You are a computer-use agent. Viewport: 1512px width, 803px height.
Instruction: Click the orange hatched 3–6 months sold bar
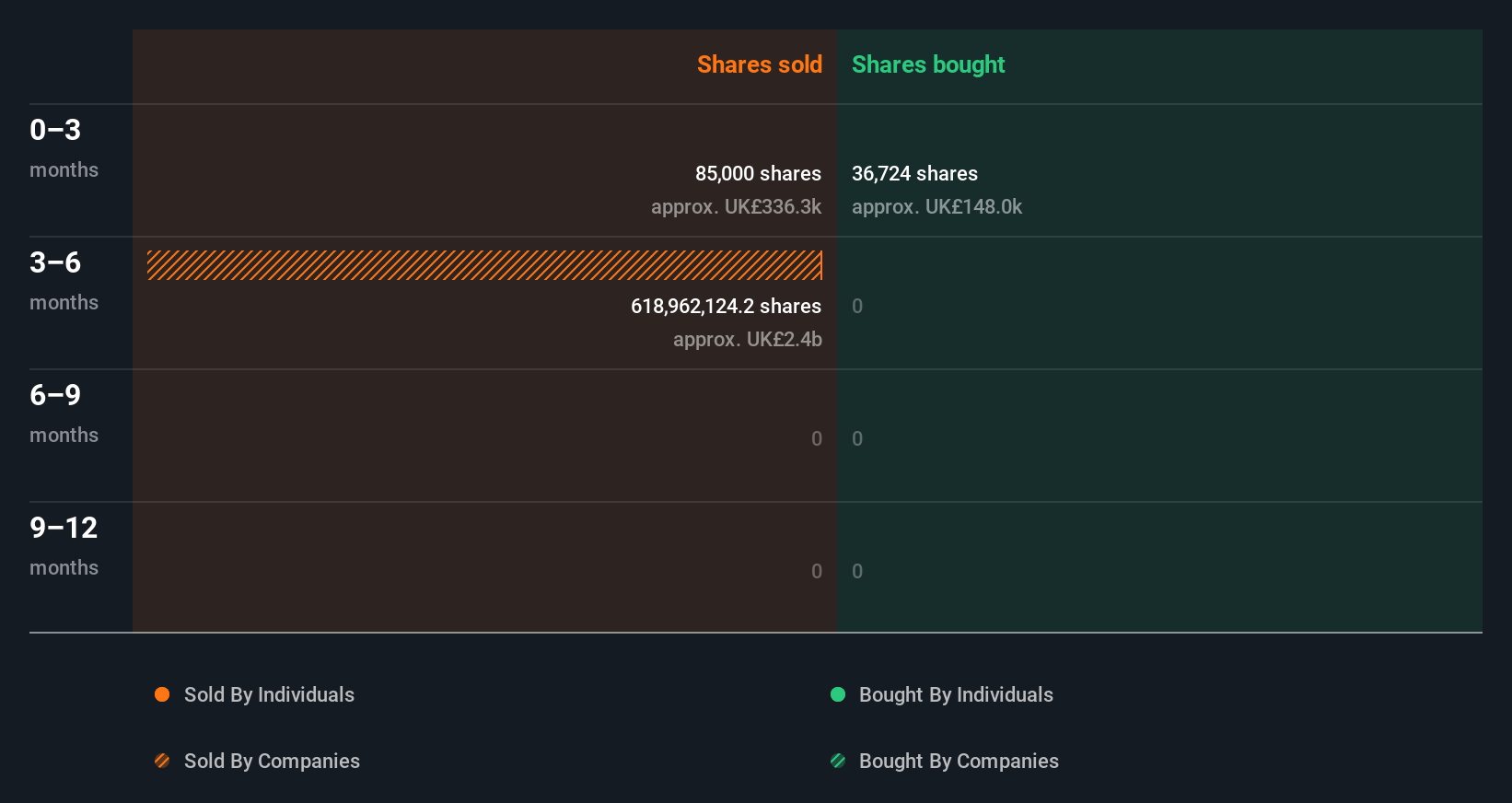click(x=484, y=265)
